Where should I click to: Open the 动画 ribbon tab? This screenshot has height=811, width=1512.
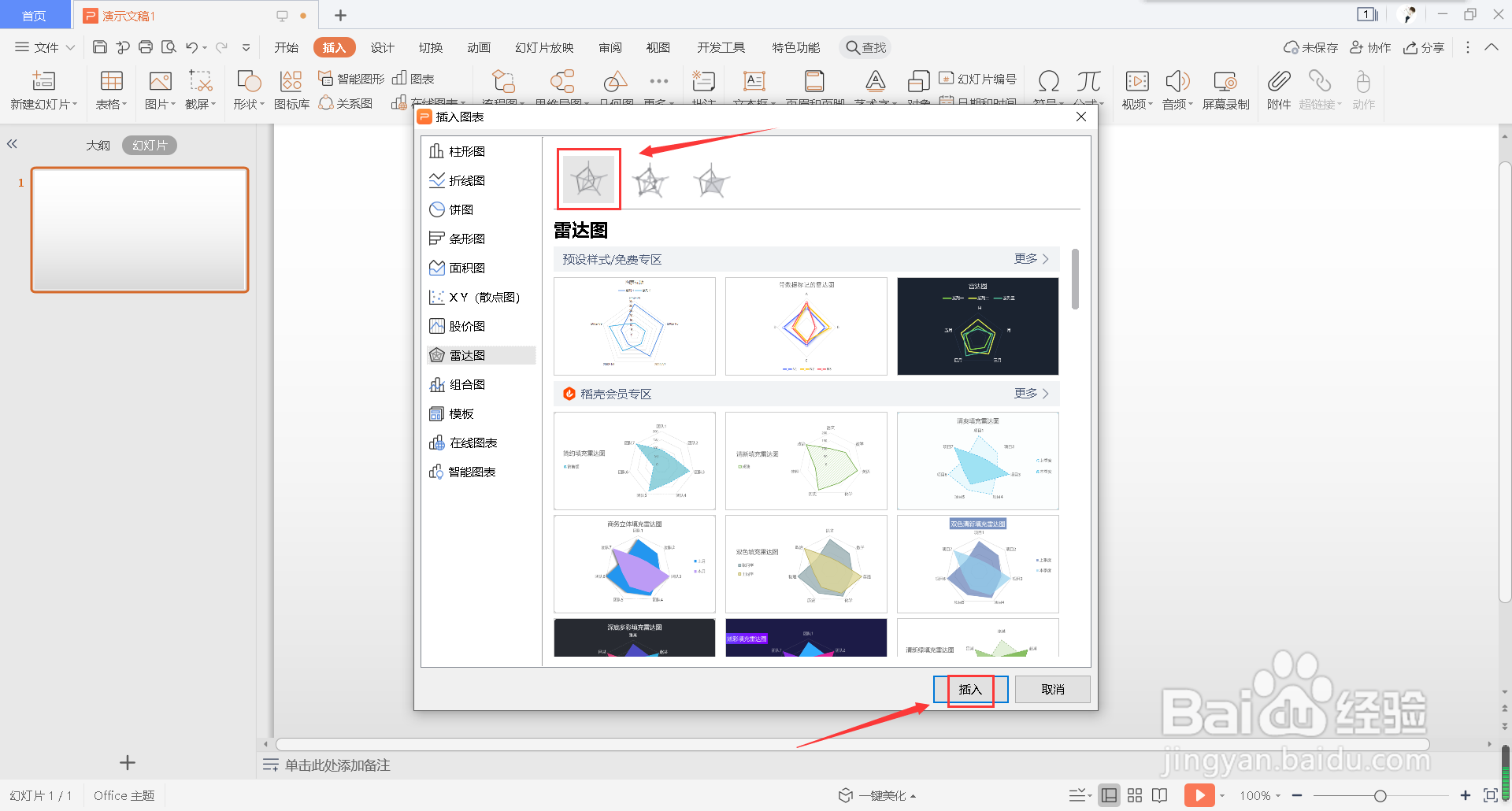pyautogui.click(x=479, y=47)
